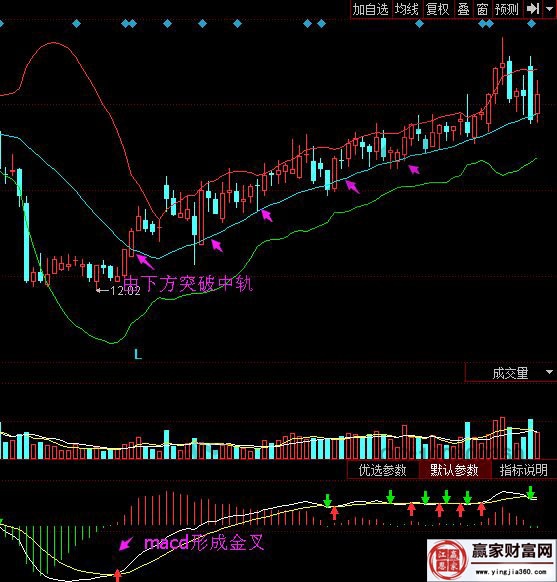
Task: Click the leftmost blue diamond marker
Action: tap(1, 24)
